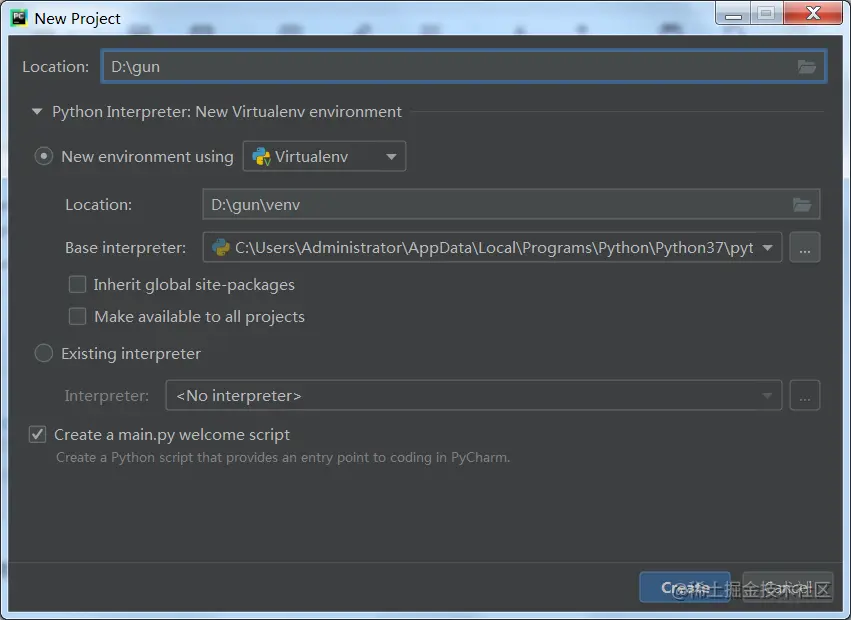Image resolution: width=851 pixels, height=620 pixels.
Task: Click Python icon in Base interpreter field
Action: click(x=220, y=248)
